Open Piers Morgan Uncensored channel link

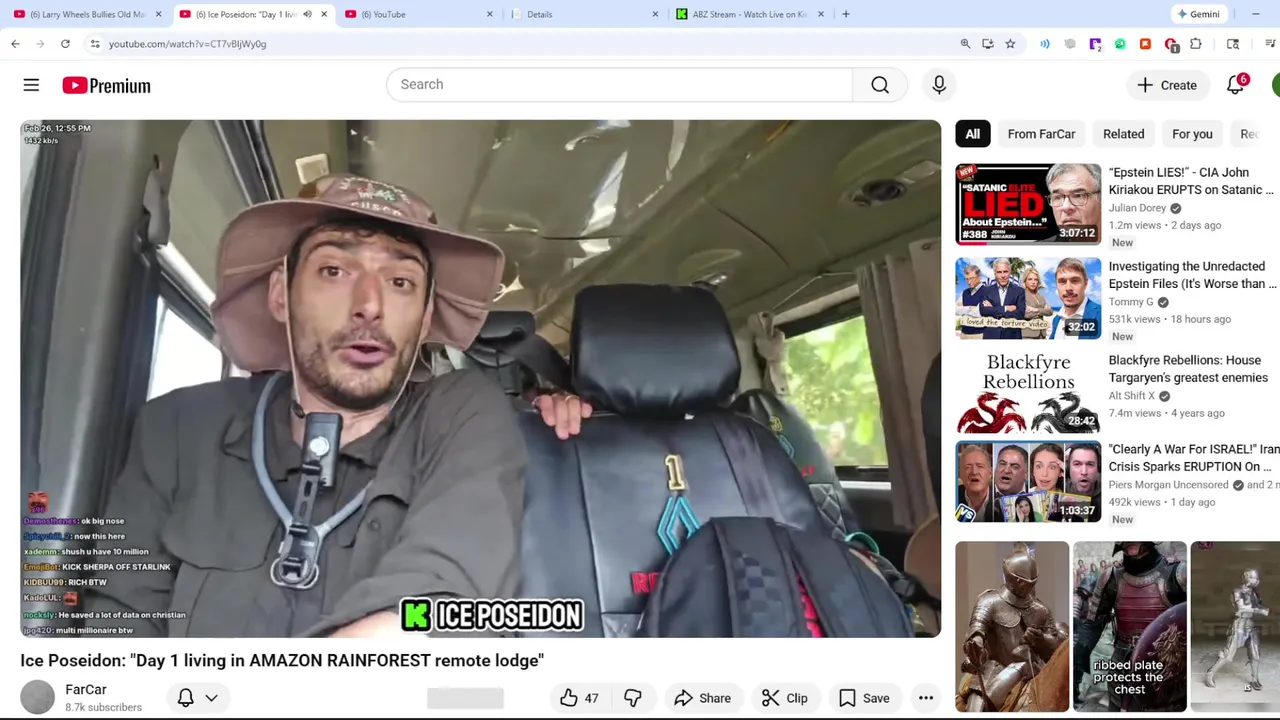(x=1168, y=485)
